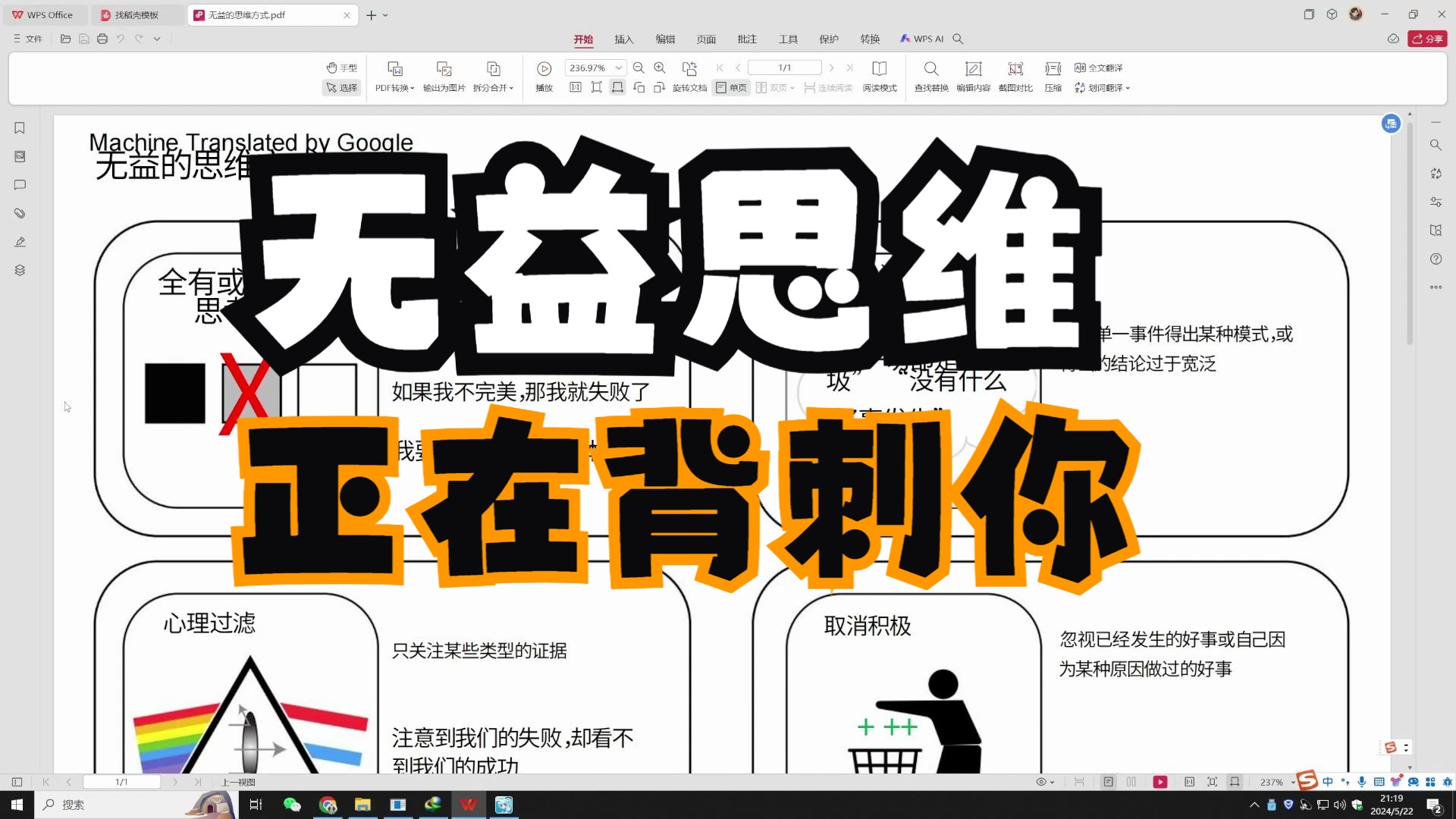Open eye-protection mode dropdown in status bar
This screenshot has height=819, width=1456.
(1046, 782)
